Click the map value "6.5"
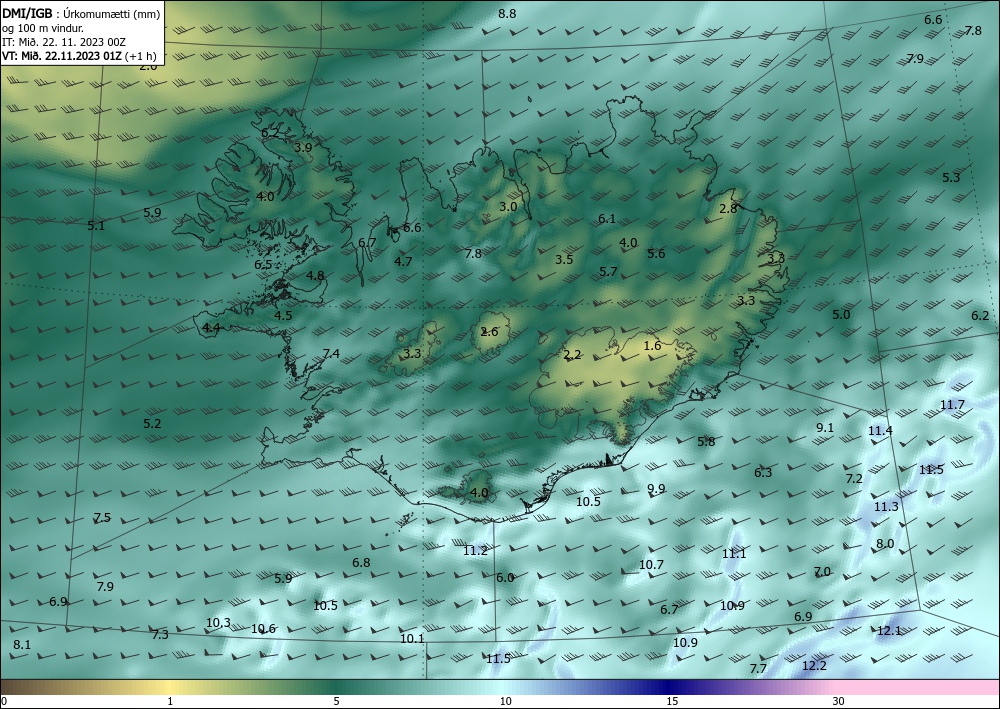This screenshot has height=709, width=1000. [x=263, y=265]
